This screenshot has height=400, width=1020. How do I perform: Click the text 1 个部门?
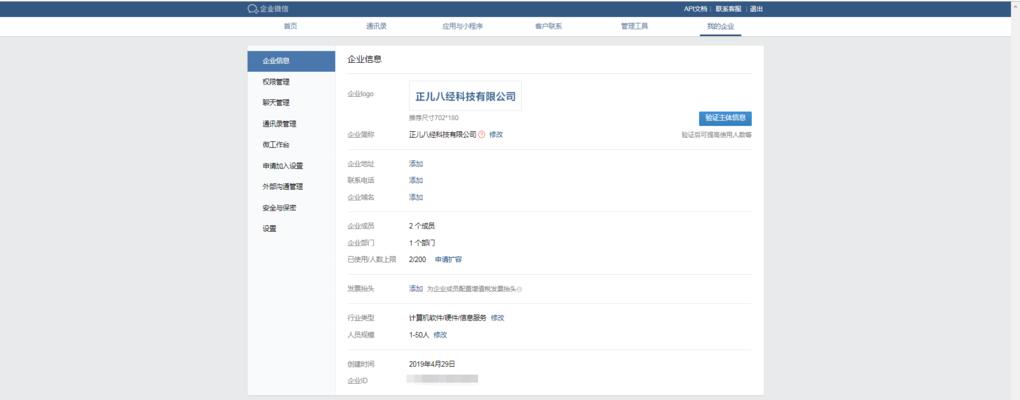[x=422, y=243]
